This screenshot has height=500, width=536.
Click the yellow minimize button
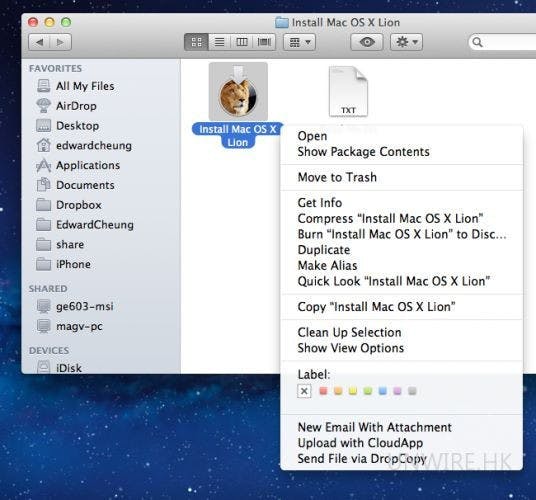point(50,22)
